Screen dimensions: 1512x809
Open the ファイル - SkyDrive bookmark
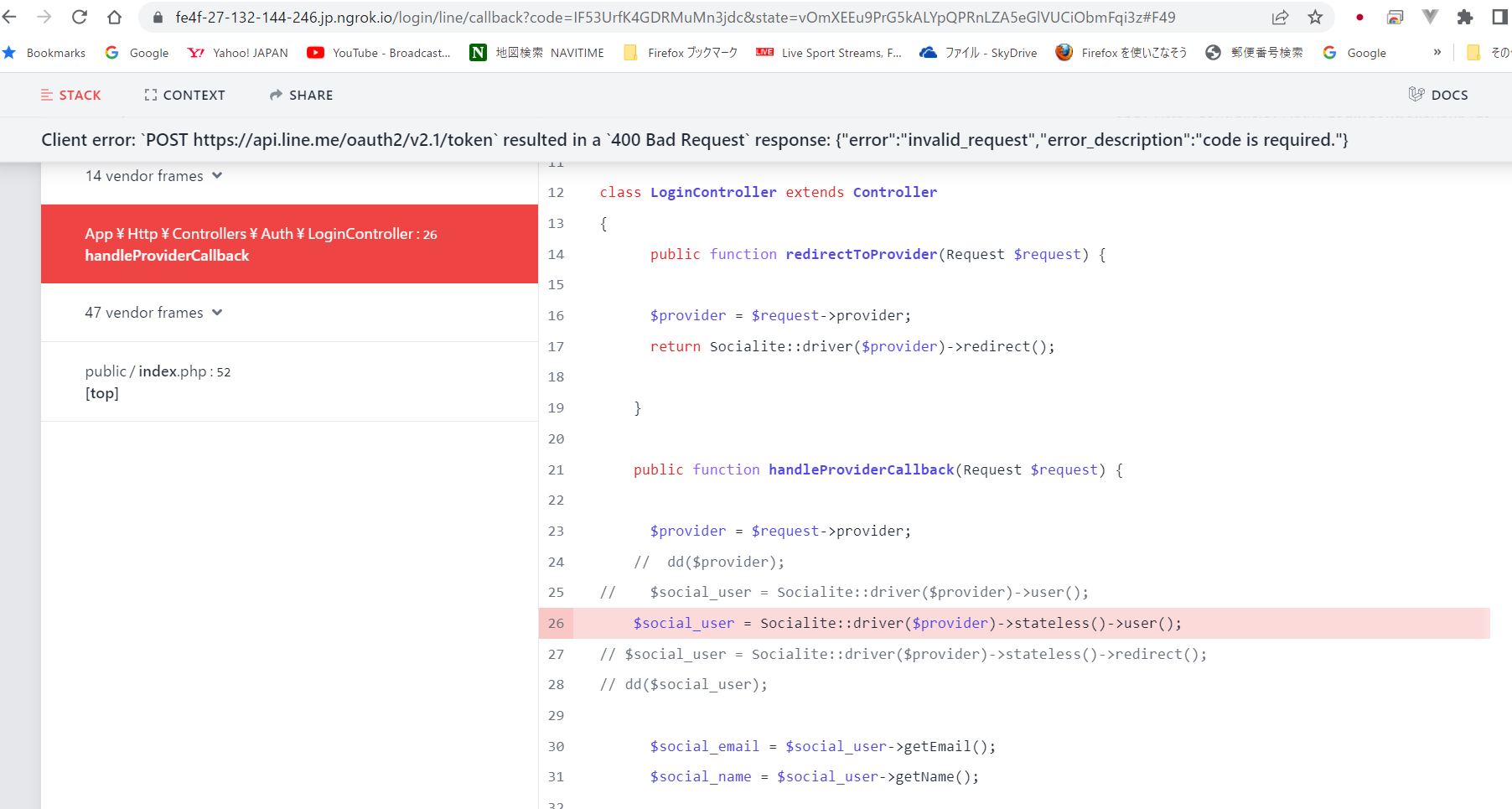(978, 53)
